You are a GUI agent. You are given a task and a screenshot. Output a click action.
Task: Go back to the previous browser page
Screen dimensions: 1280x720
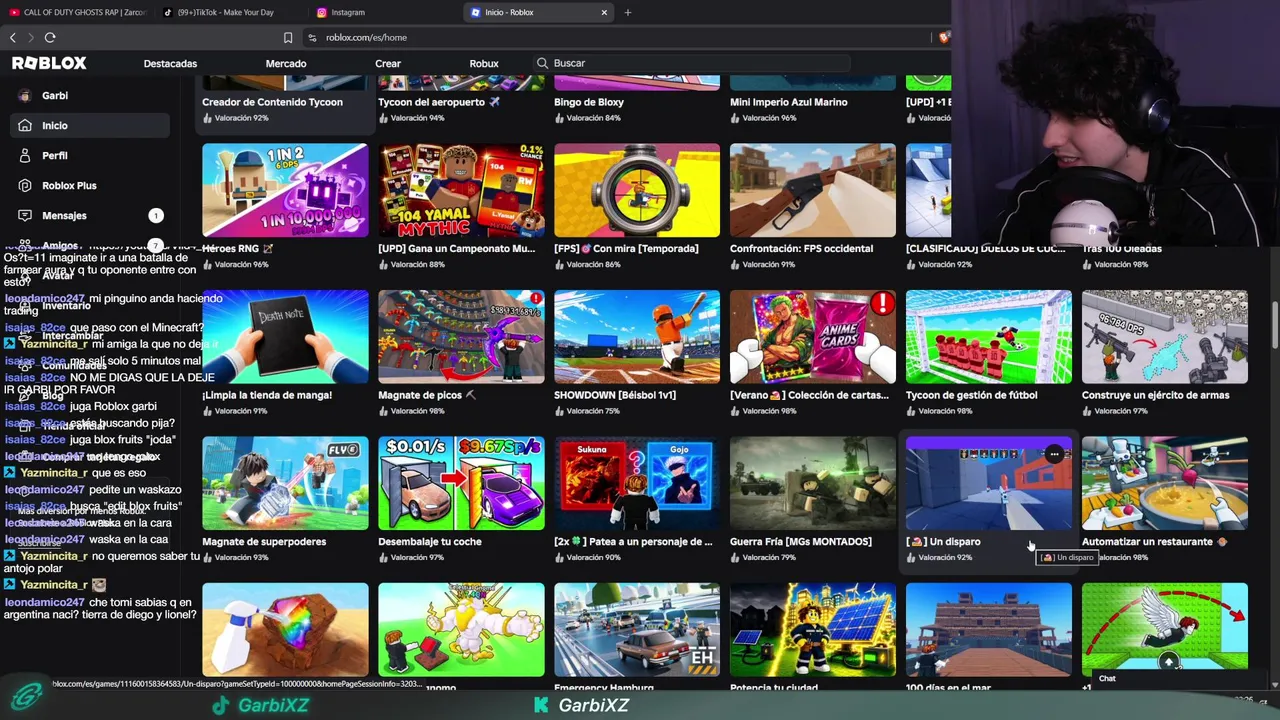[x=13, y=37]
